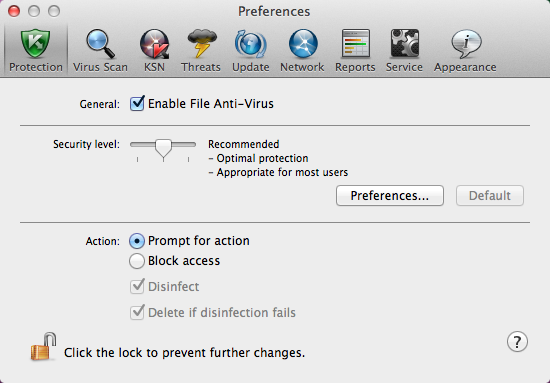550x383 pixels.
Task: Toggle Delete if disinfection fails checkbox
Action: point(137,312)
